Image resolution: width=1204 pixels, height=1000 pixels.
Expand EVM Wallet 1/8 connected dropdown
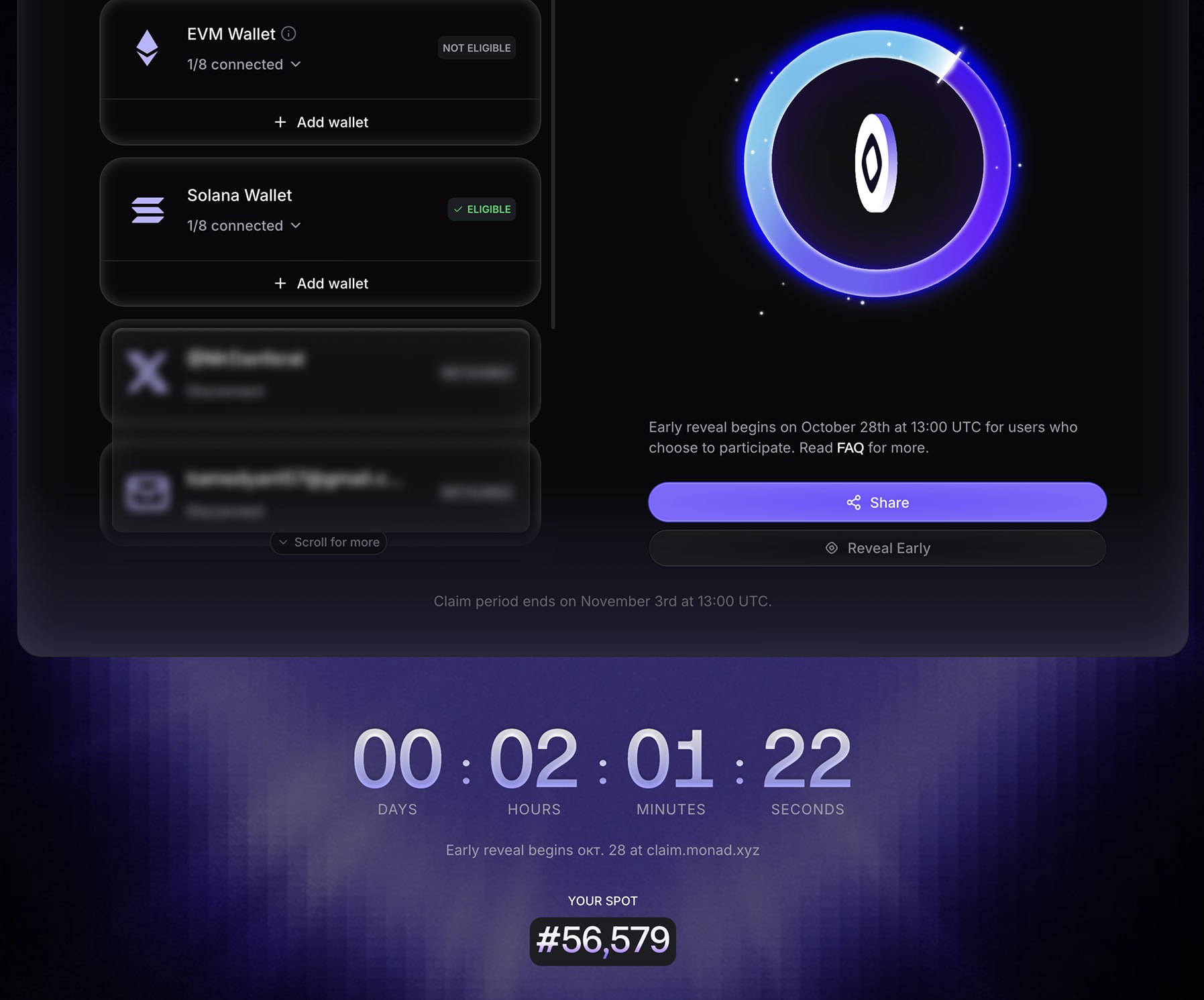coord(244,64)
